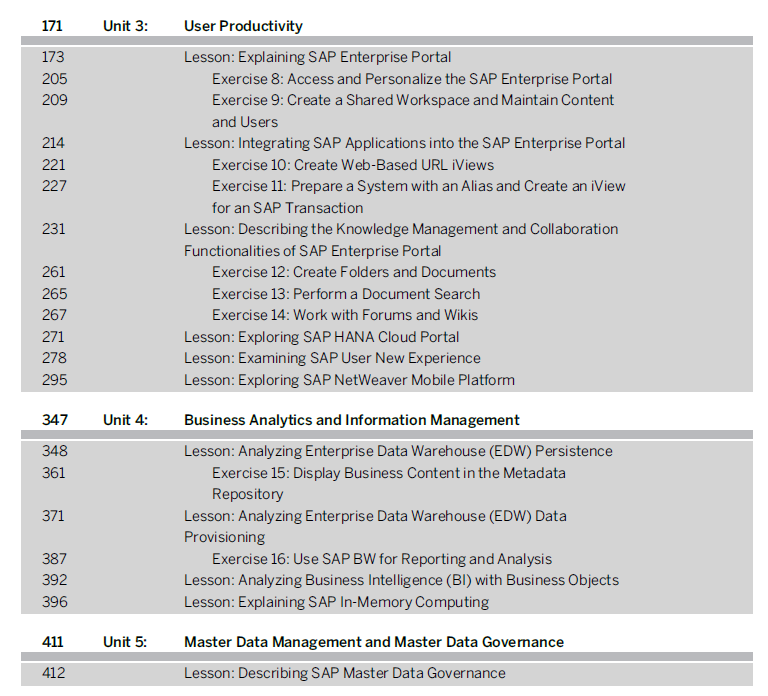Open Lesson Analyzing EDW Persistence entry
The image size is (768, 696).
398,451
